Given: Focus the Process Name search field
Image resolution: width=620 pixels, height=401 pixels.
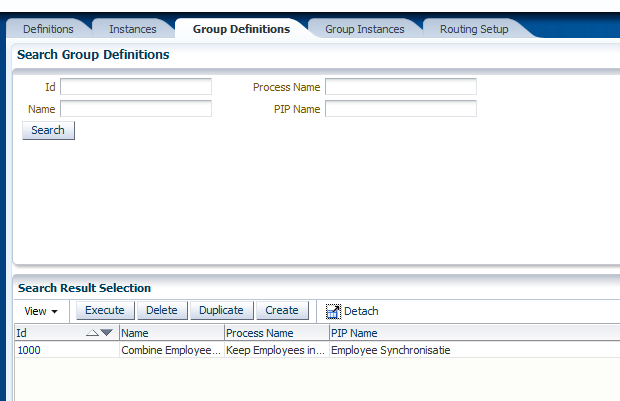Looking at the screenshot, I should pyautogui.click(x=401, y=87).
